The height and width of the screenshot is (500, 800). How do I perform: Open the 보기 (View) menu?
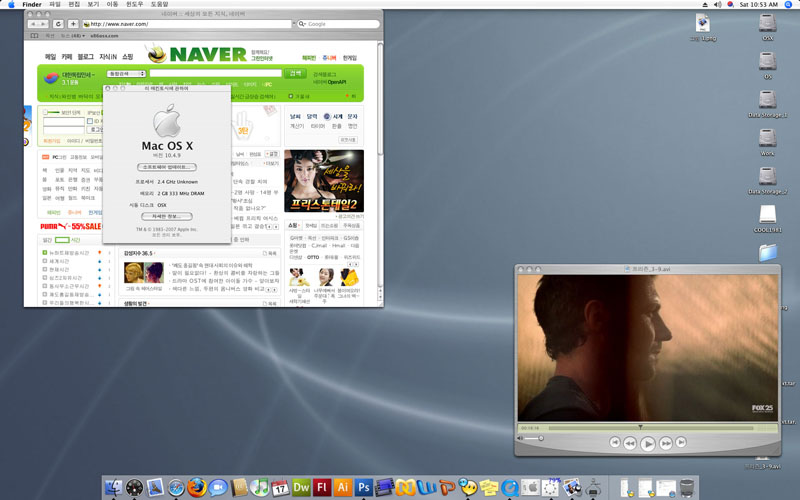pos(93,4)
